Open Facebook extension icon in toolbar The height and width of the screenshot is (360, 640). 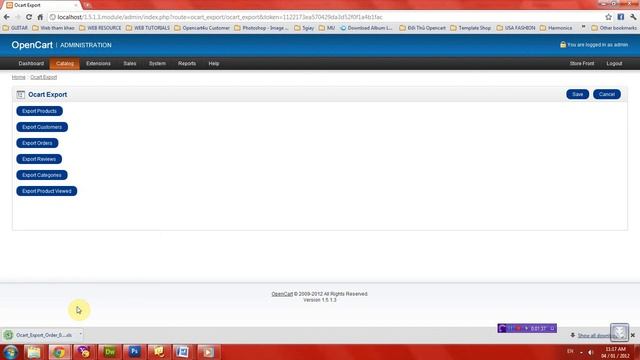point(620,17)
